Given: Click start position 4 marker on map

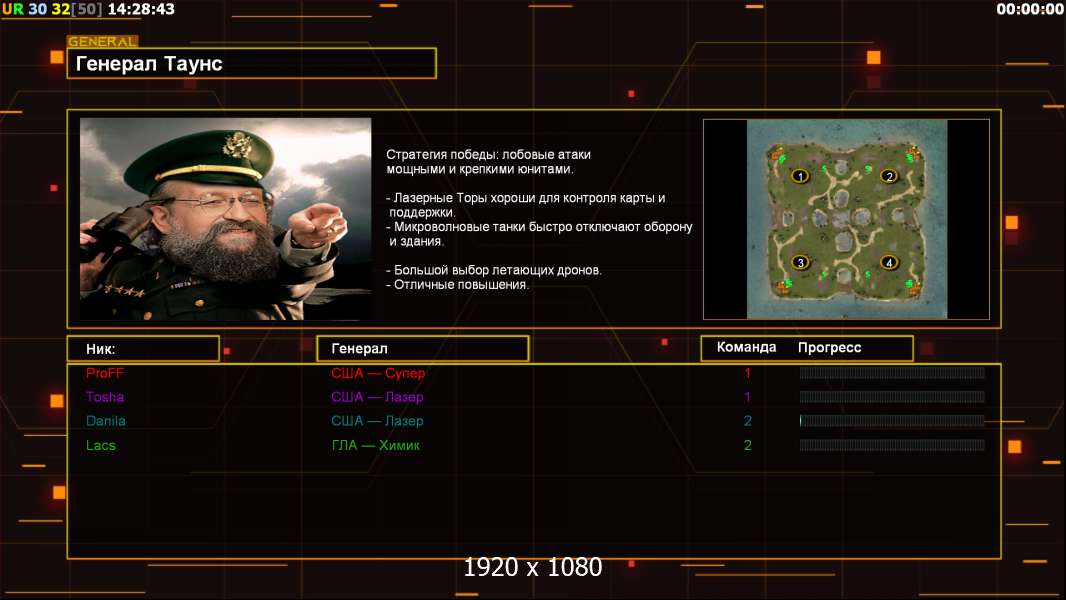Looking at the screenshot, I should [889, 262].
